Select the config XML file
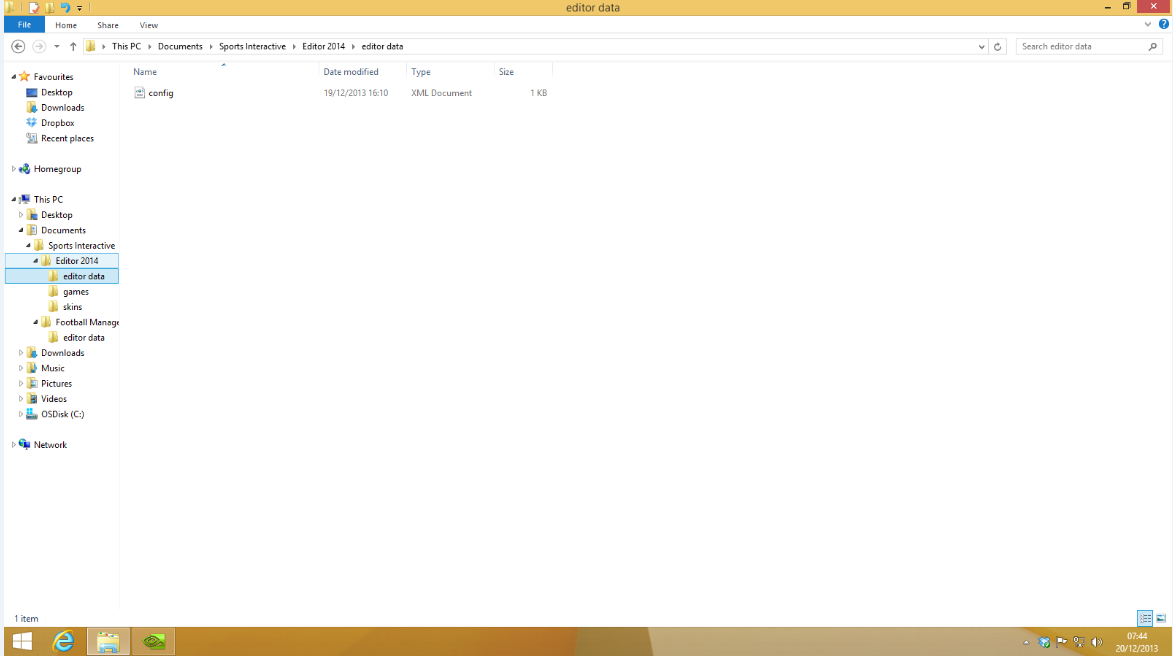The image size is (1173, 656). pyautogui.click(x=160, y=93)
